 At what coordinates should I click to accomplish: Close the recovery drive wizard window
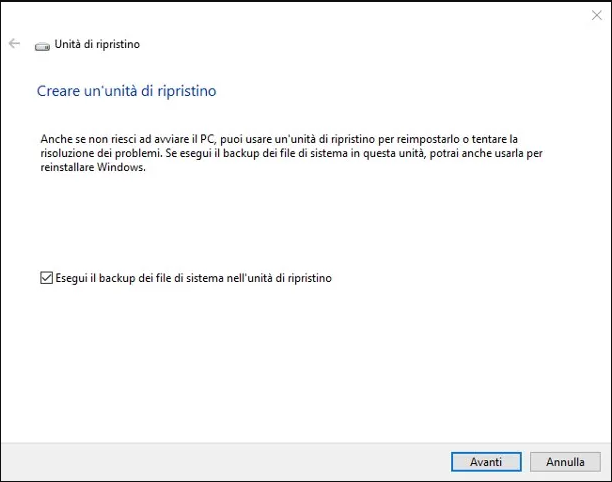click(x=597, y=15)
